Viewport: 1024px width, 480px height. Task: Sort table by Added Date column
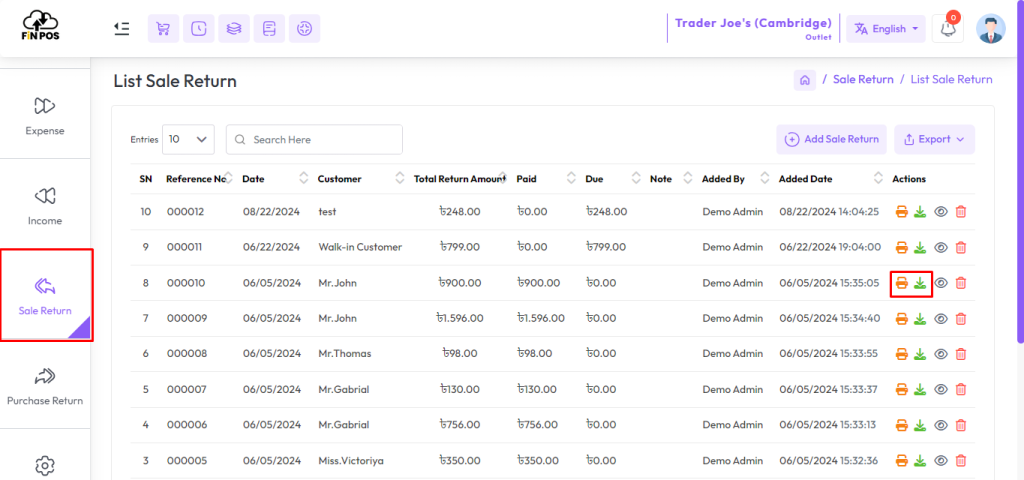pos(879,178)
